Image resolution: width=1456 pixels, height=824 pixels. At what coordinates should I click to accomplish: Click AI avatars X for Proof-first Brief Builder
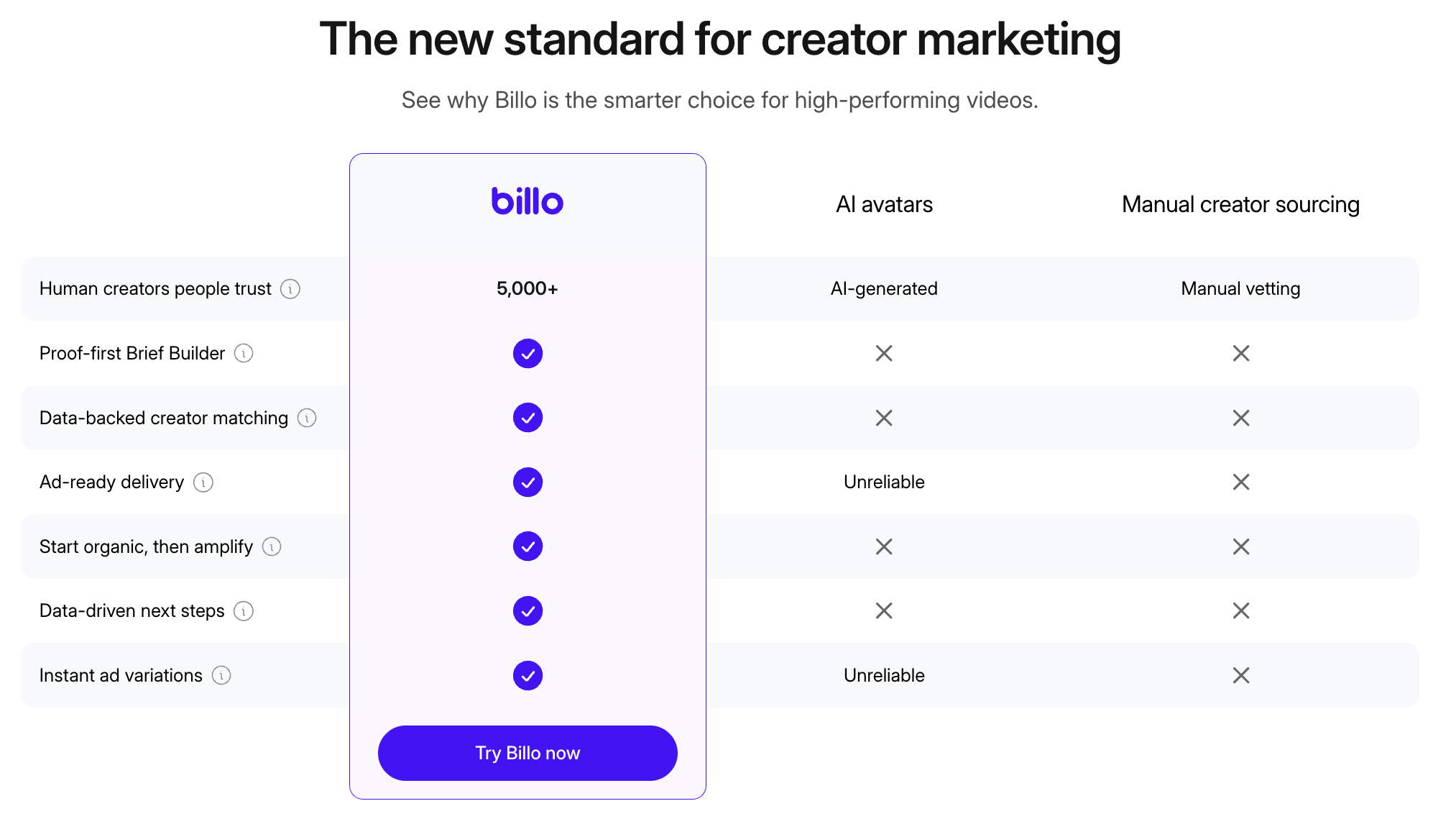[x=884, y=354]
